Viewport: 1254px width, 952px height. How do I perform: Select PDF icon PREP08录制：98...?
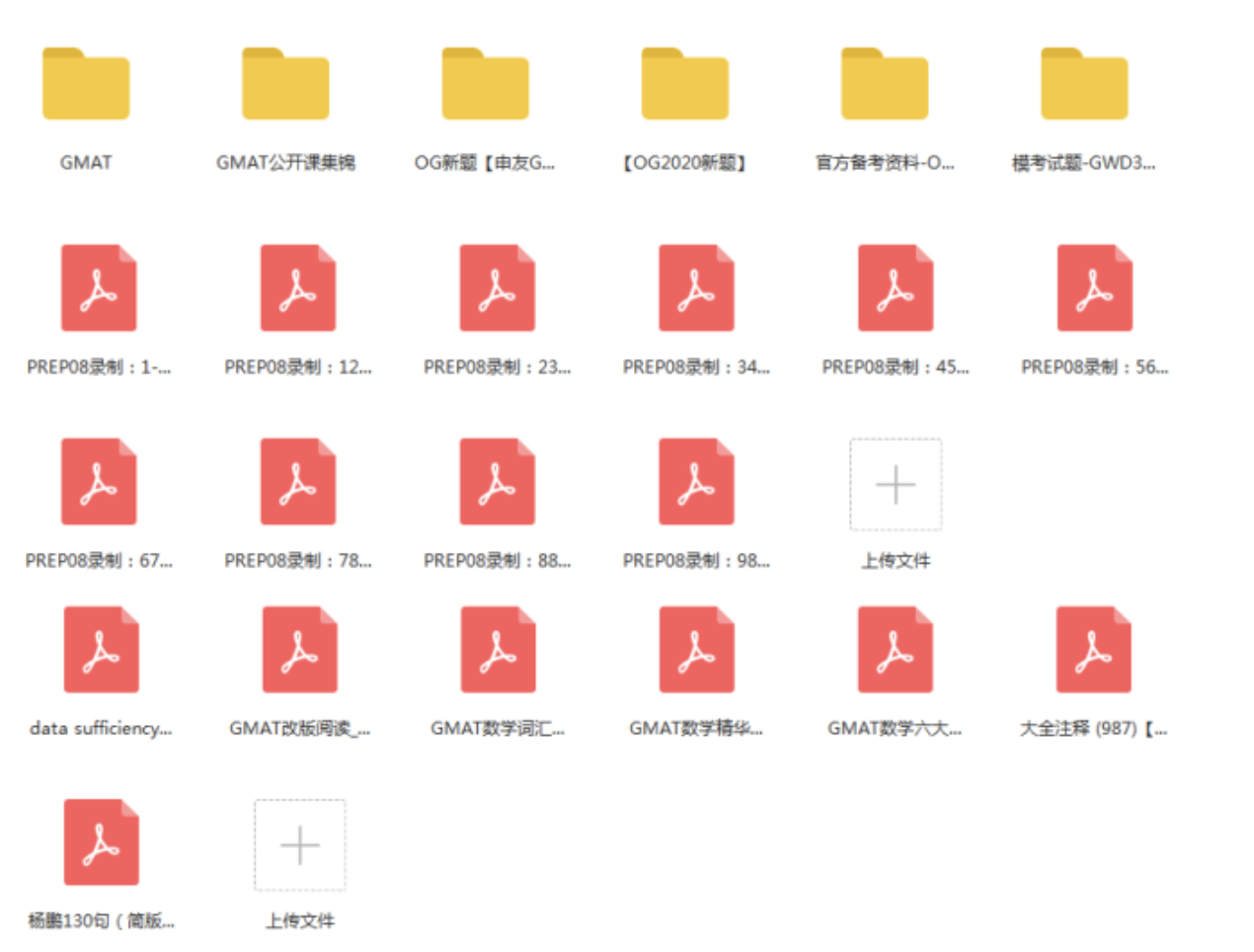[x=697, y=481]
